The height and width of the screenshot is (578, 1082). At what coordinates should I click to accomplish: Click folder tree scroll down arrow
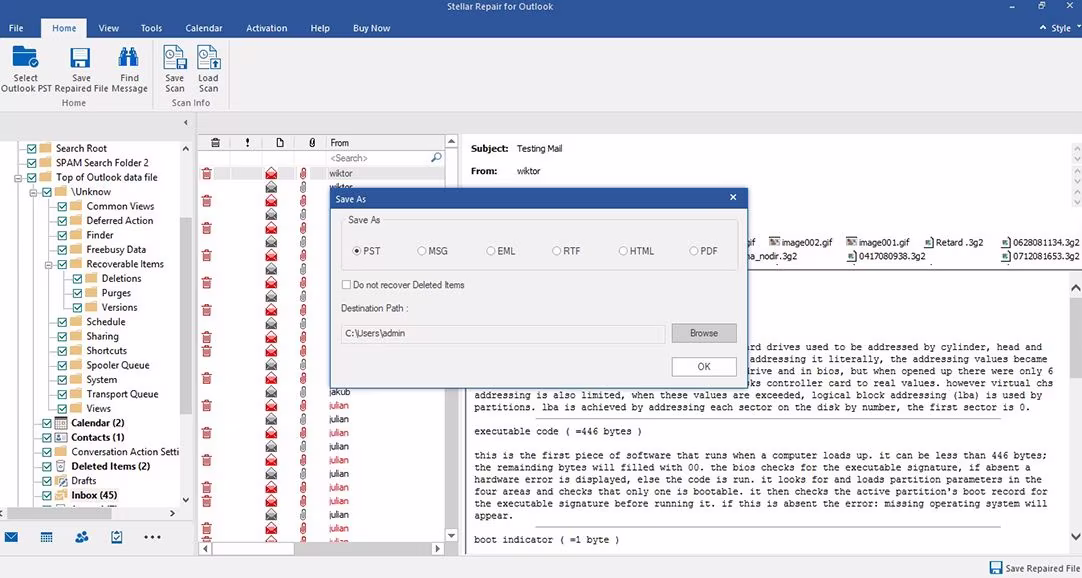[185, 499]
